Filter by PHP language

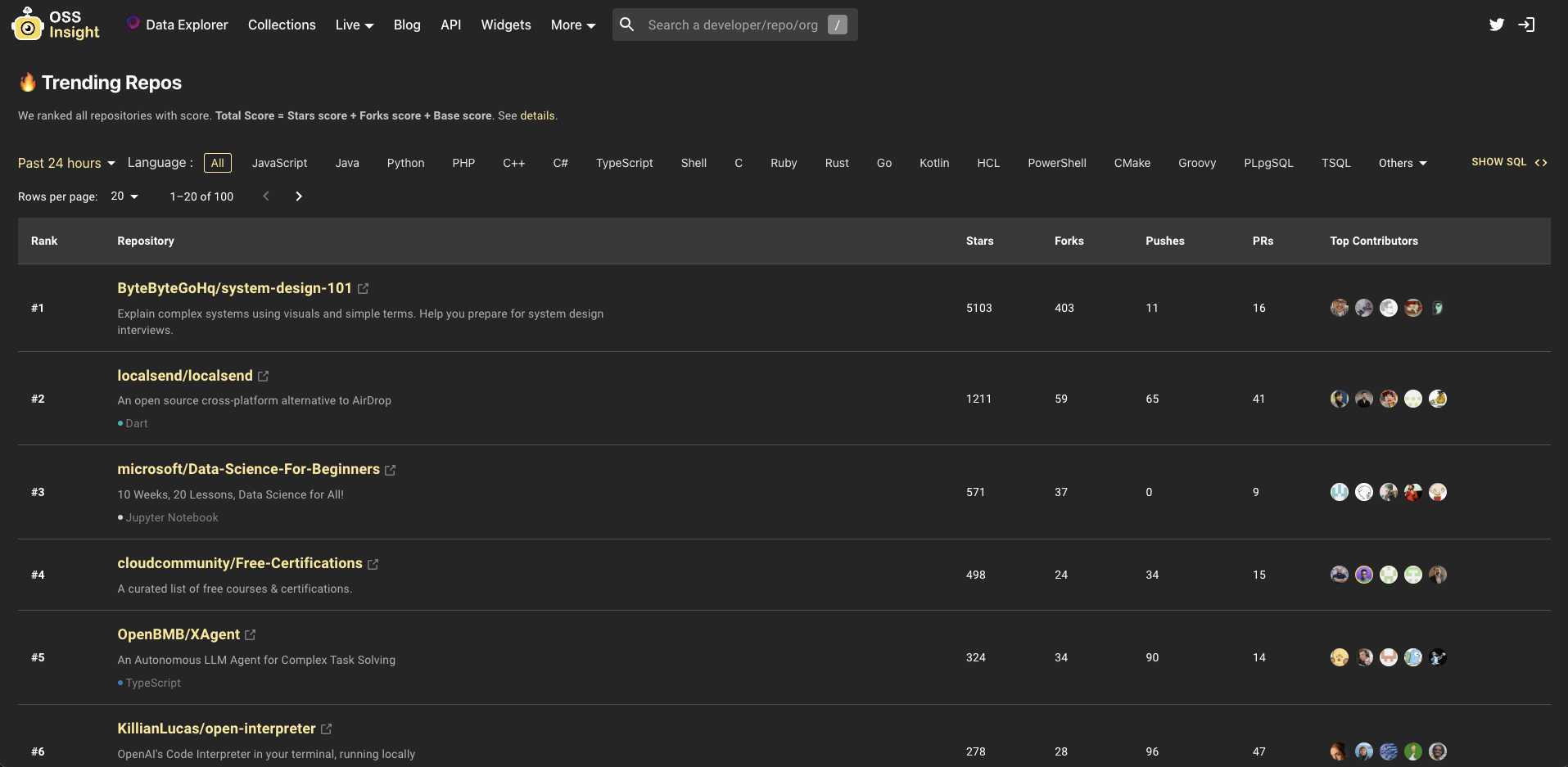(463, 163)
